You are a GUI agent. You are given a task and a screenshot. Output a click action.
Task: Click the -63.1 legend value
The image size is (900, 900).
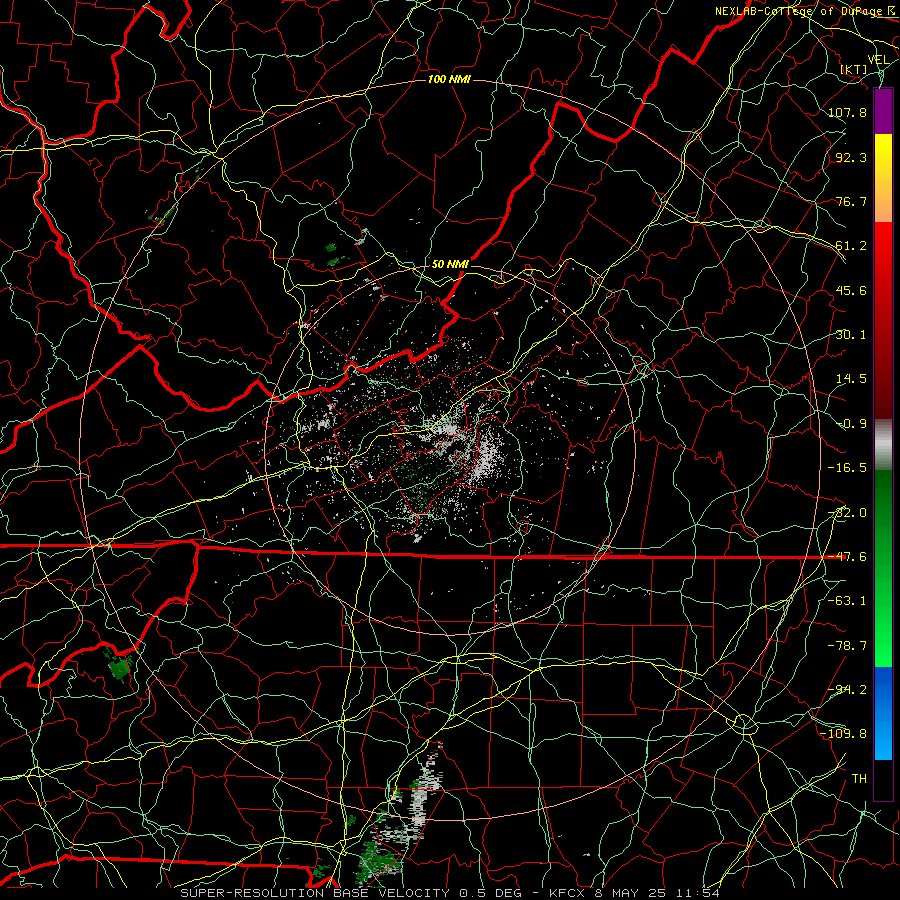(x=847, y=601)
